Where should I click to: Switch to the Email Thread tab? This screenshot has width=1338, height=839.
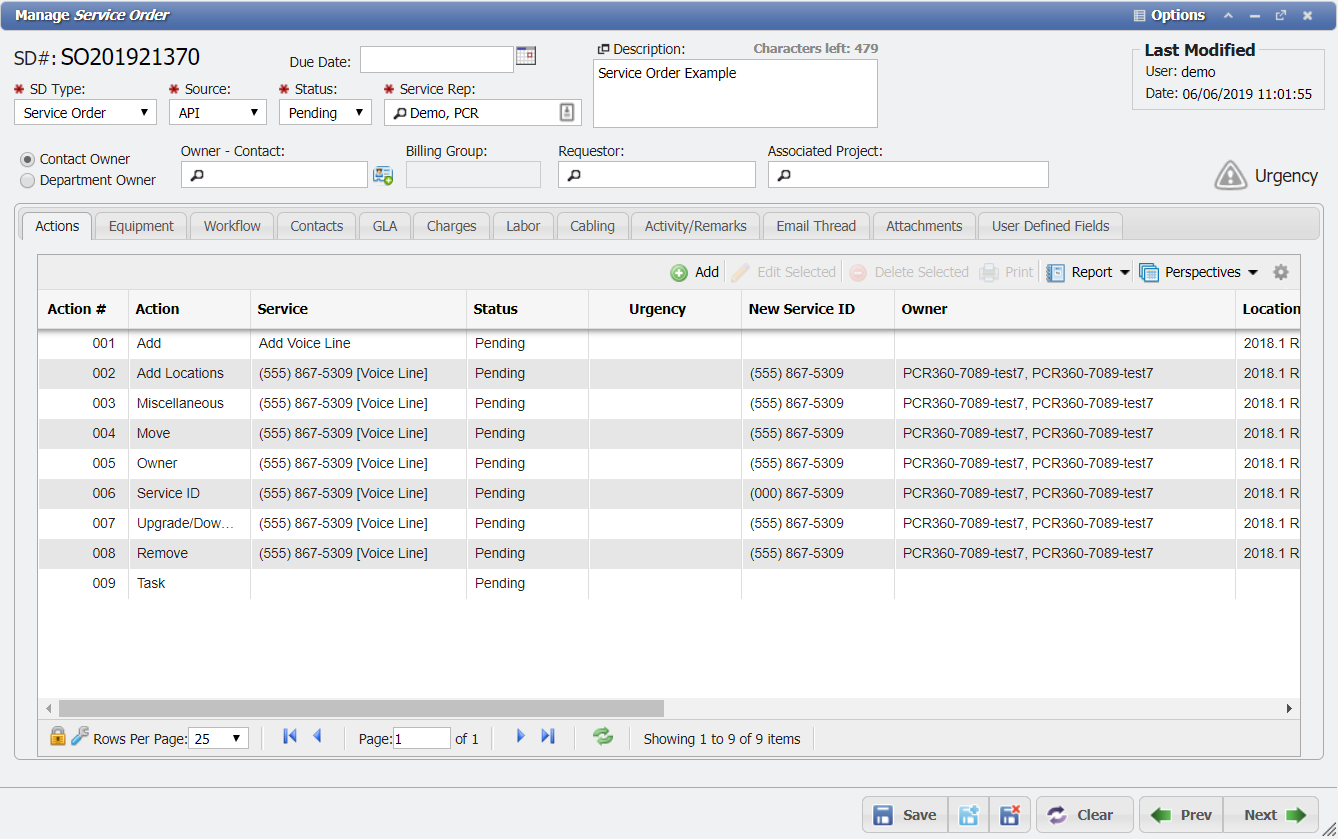(816, 226)
